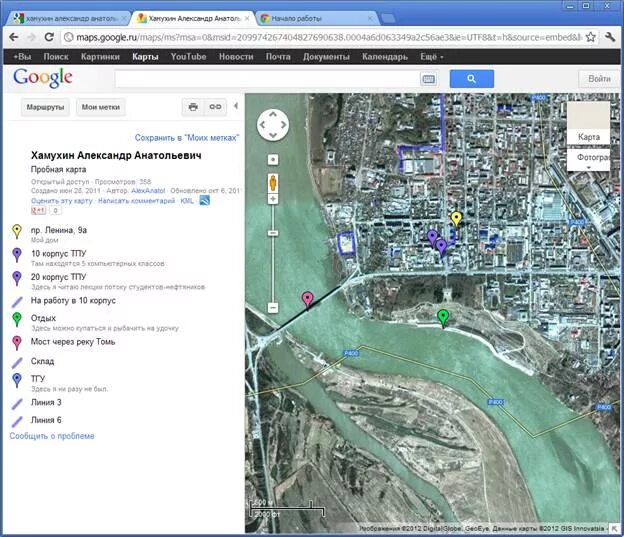Click the Сообщить о проблеме link
The height and width of the screenshot is (537, 624).
coord(52,436)
